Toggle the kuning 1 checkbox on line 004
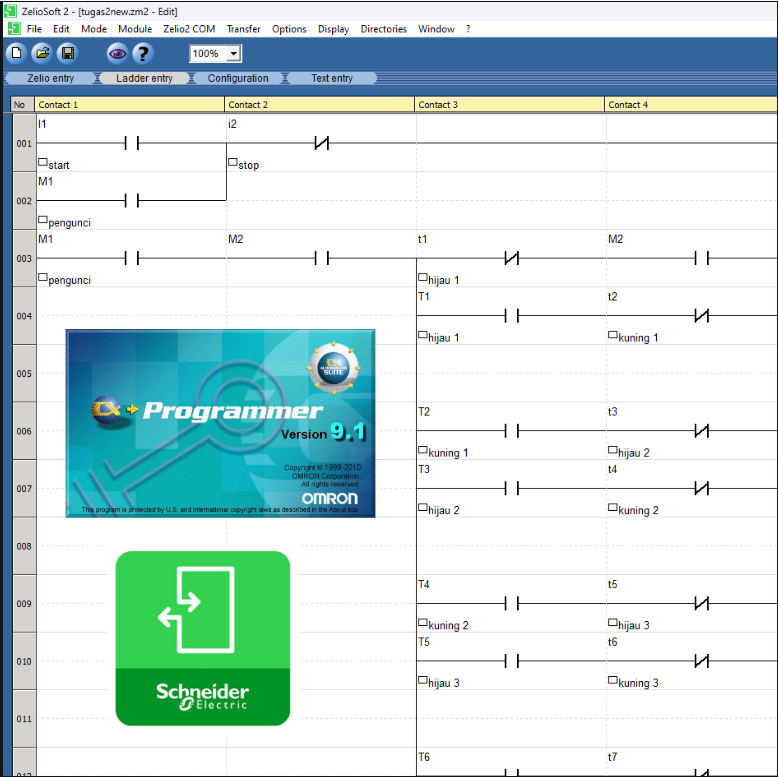The height and width of the screenshot is (778, 778). (613, 334)
